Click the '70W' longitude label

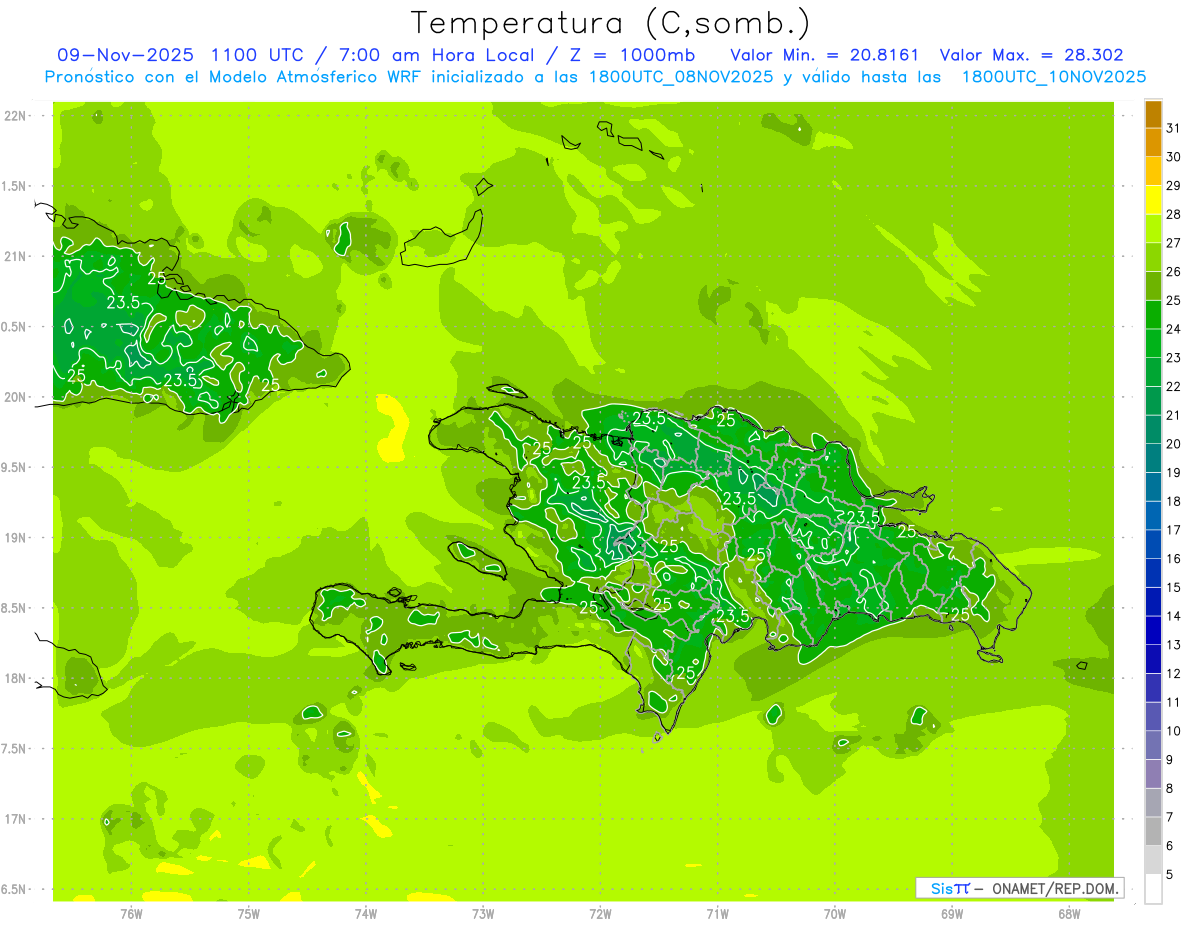coord(835,914)
